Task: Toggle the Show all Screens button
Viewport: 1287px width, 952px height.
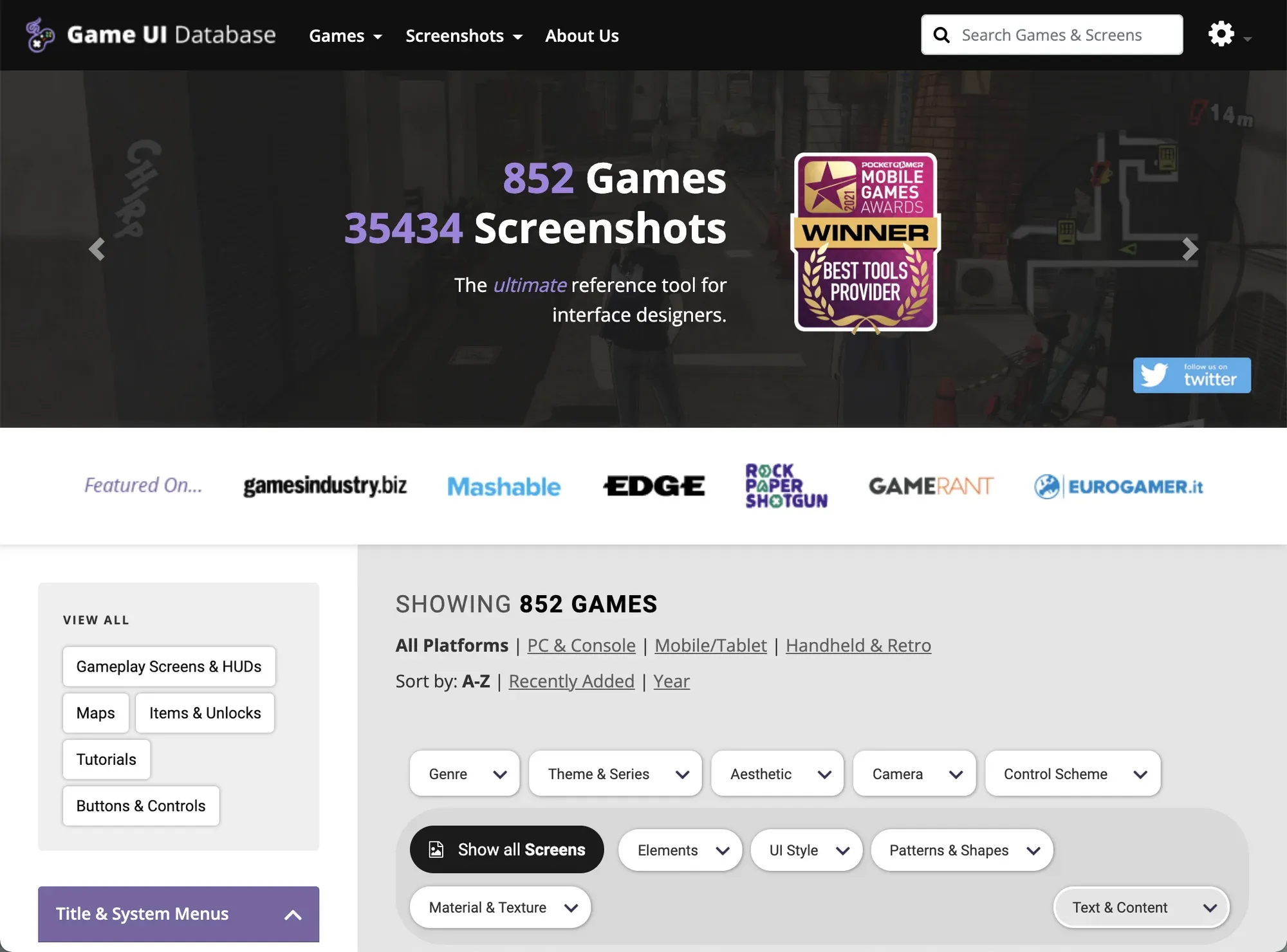Action: click(506, 849)
